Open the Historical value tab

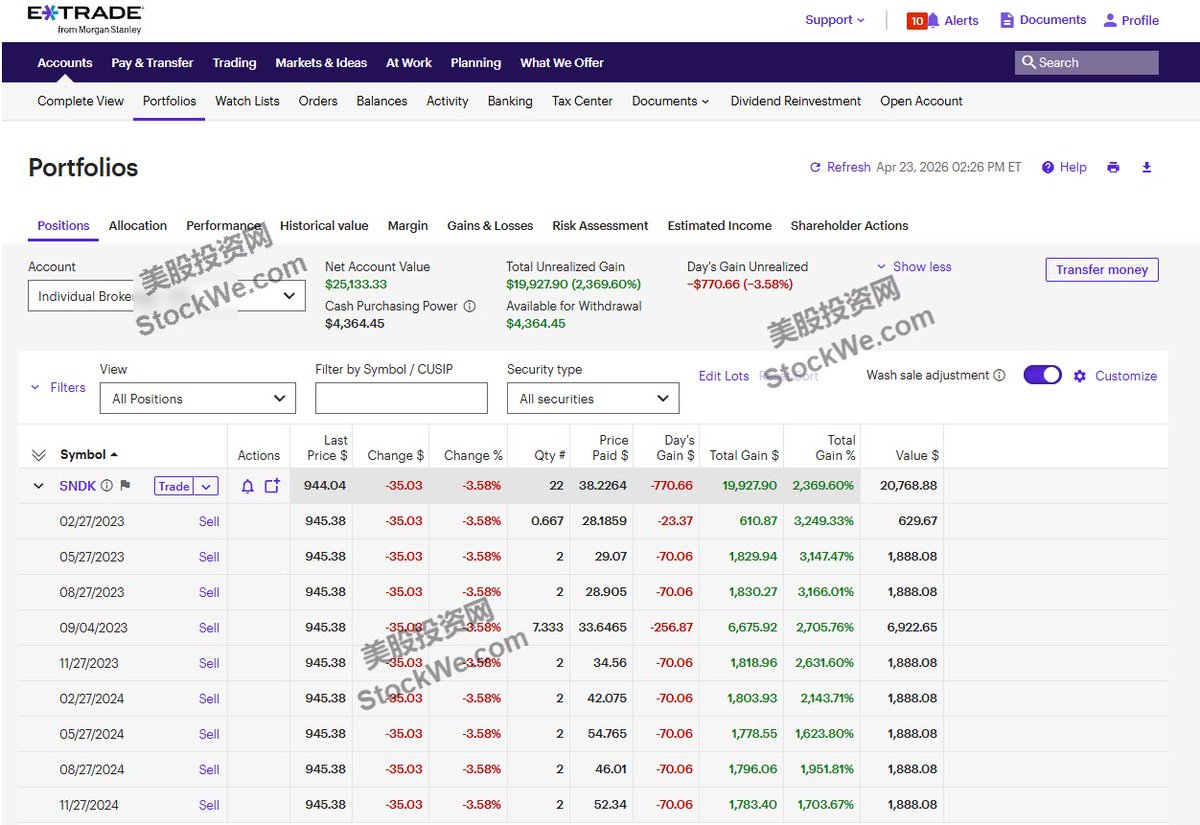(324, 225)
